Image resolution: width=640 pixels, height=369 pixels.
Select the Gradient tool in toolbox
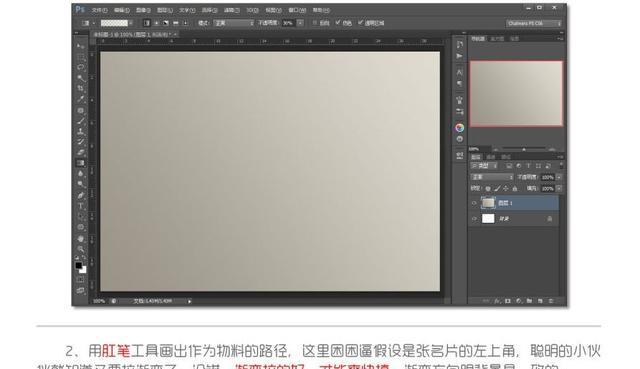(80, 163)
